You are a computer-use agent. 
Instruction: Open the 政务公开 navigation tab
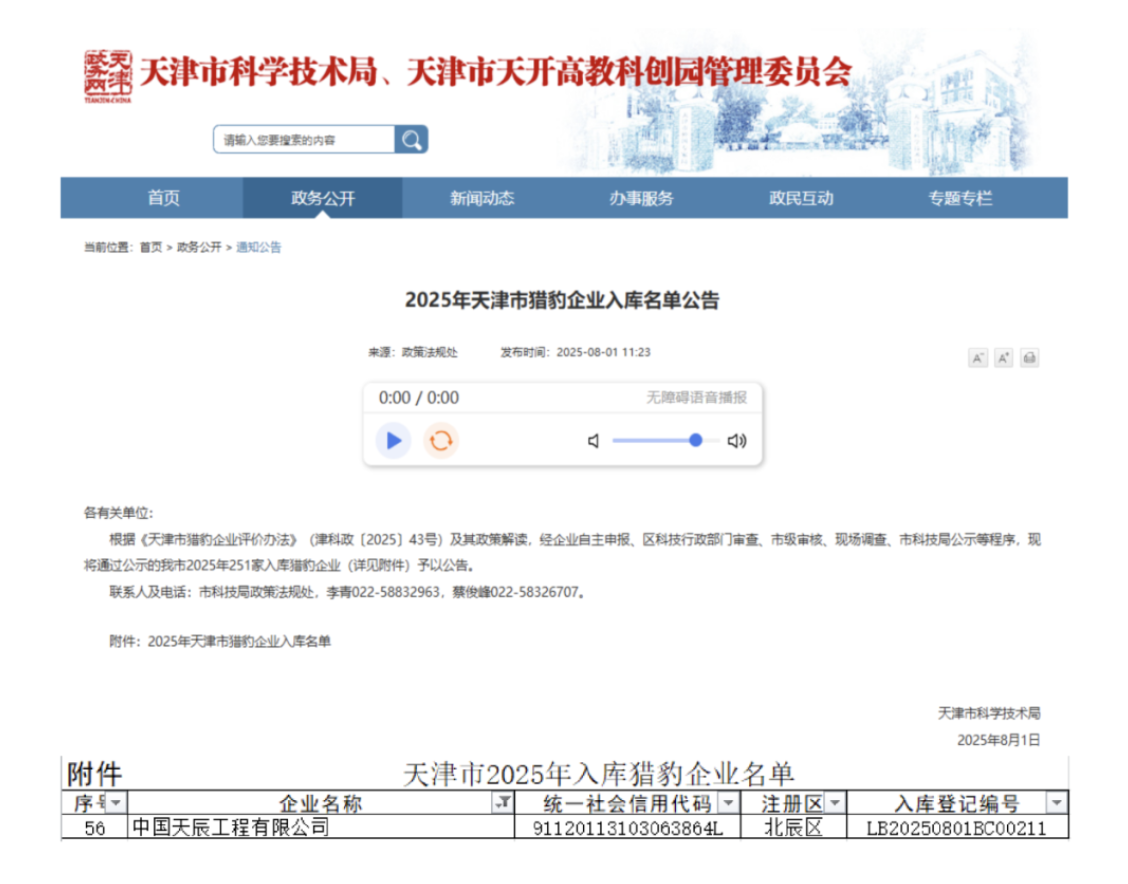pyautogui.click(x=323, y=198)
